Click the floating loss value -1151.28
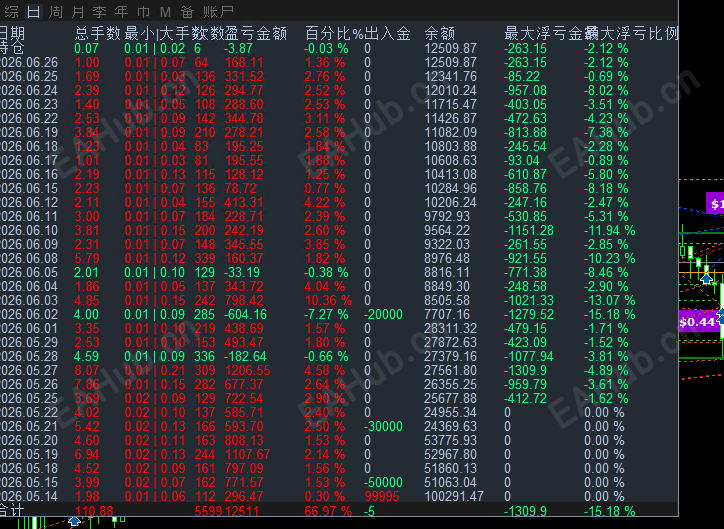Screen dimensions: 724x529 click(529, 230)
